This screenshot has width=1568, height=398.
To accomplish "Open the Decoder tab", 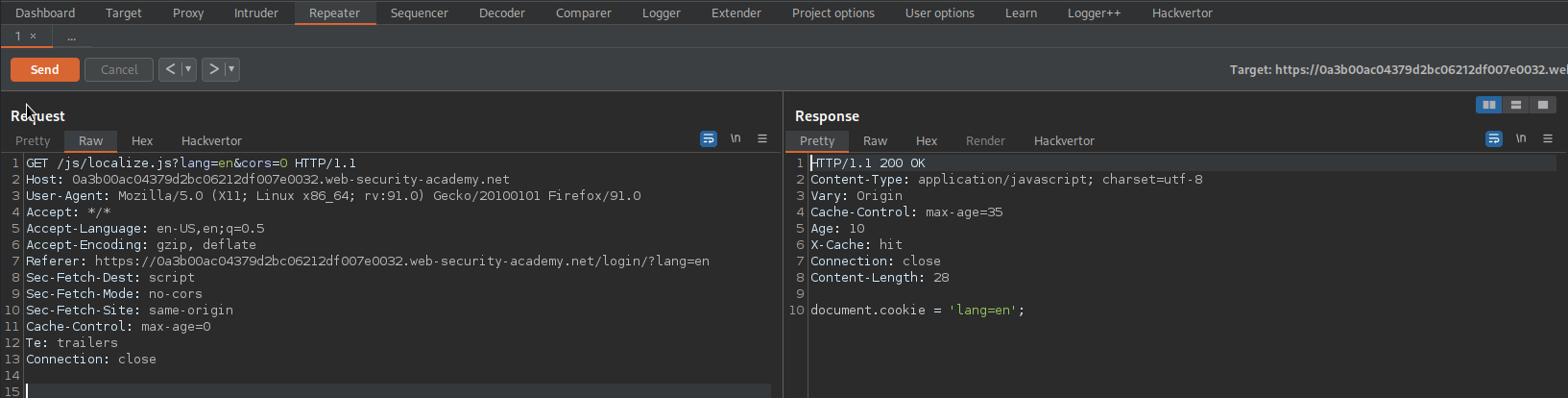I will click(x=502, y=12).
